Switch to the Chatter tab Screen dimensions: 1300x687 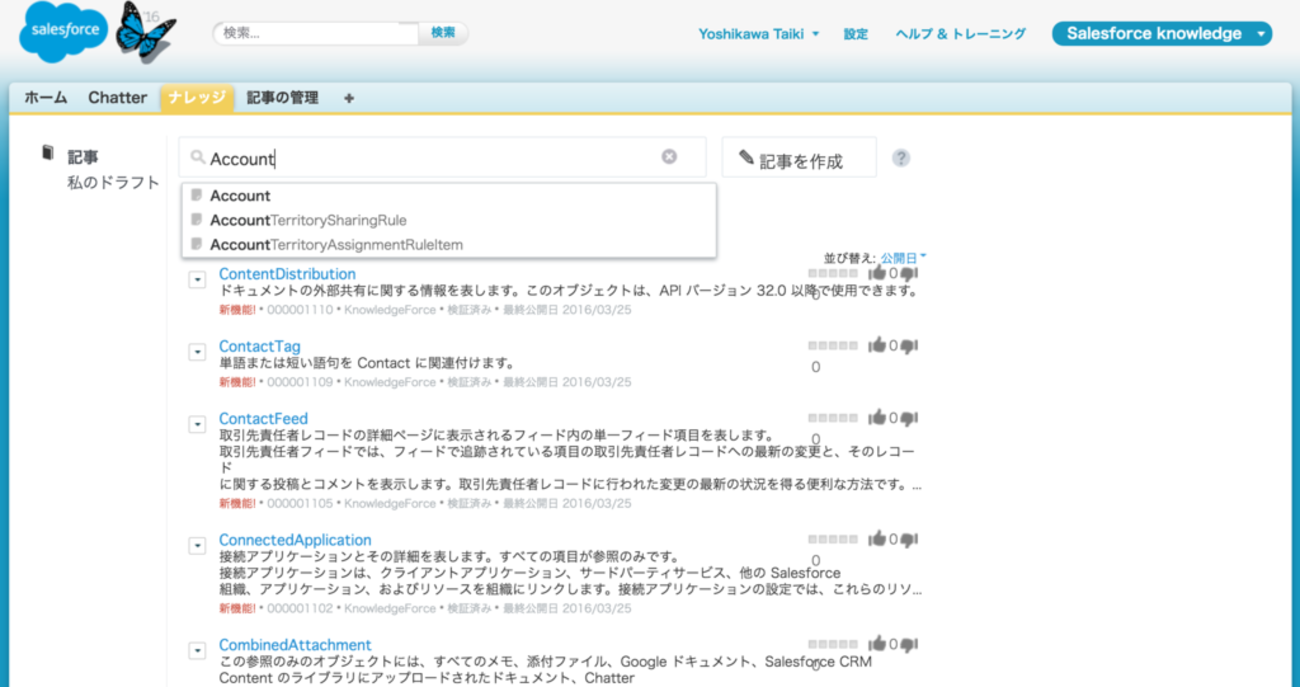click(117, 98)
